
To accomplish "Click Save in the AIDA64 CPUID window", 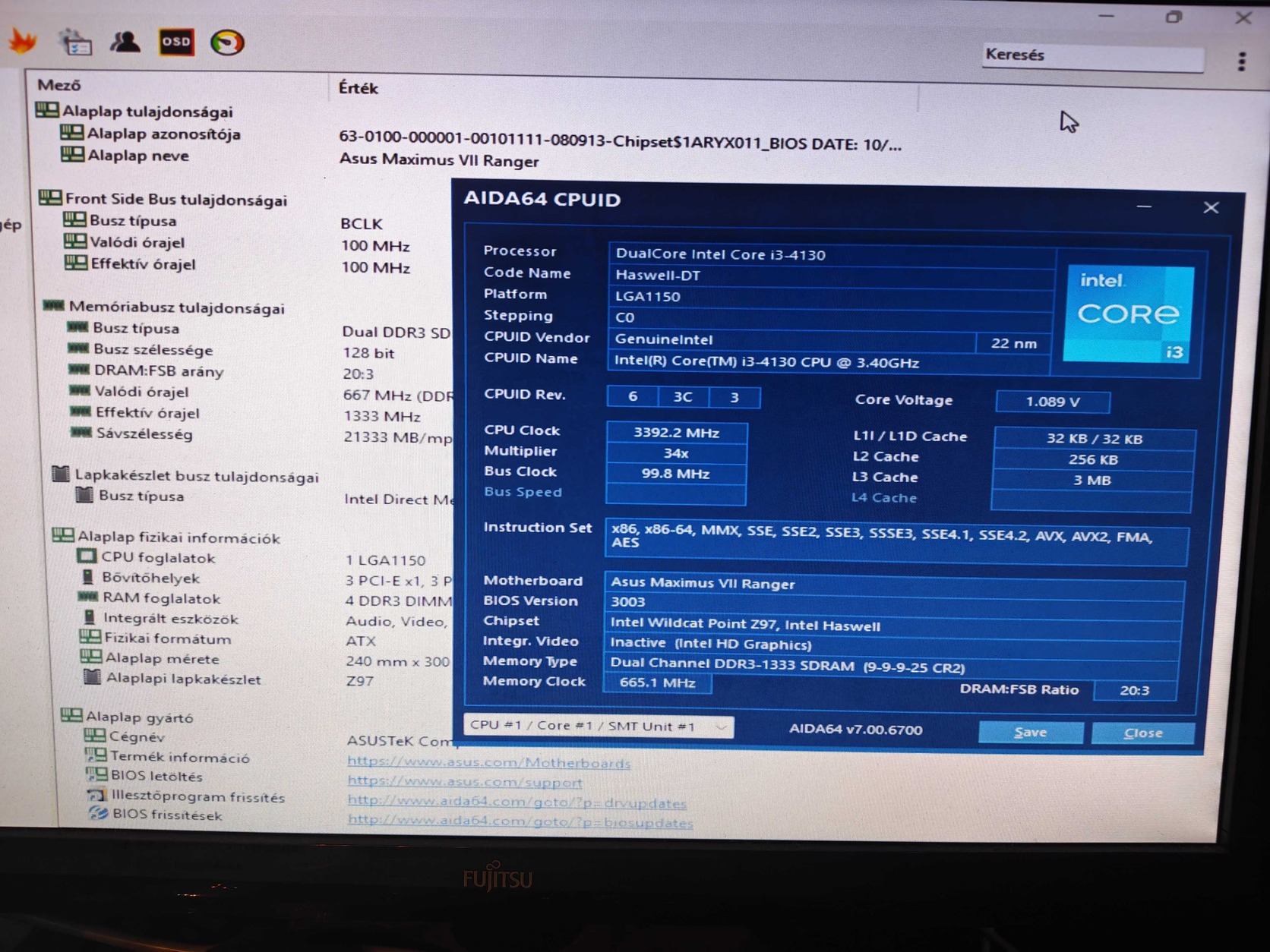I will point(1031,732).
